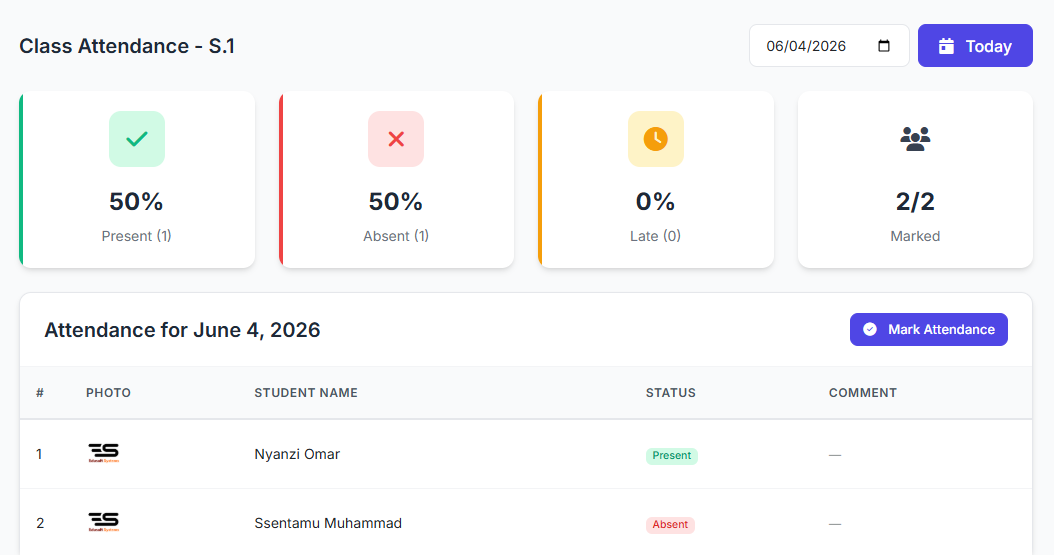Click the 'Marked' label under 2/2

(915, 236)
